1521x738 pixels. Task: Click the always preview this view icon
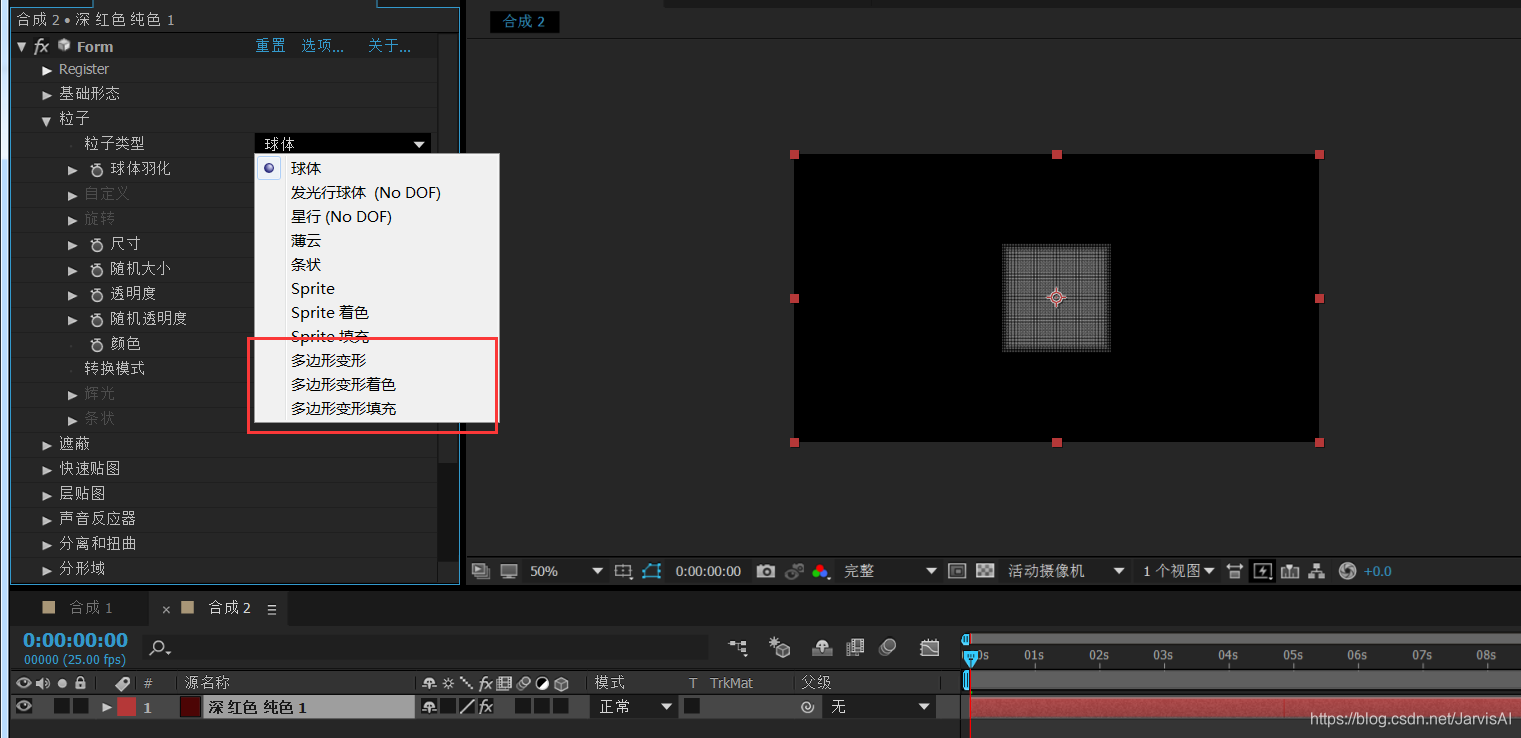click(x=481, y=571)
